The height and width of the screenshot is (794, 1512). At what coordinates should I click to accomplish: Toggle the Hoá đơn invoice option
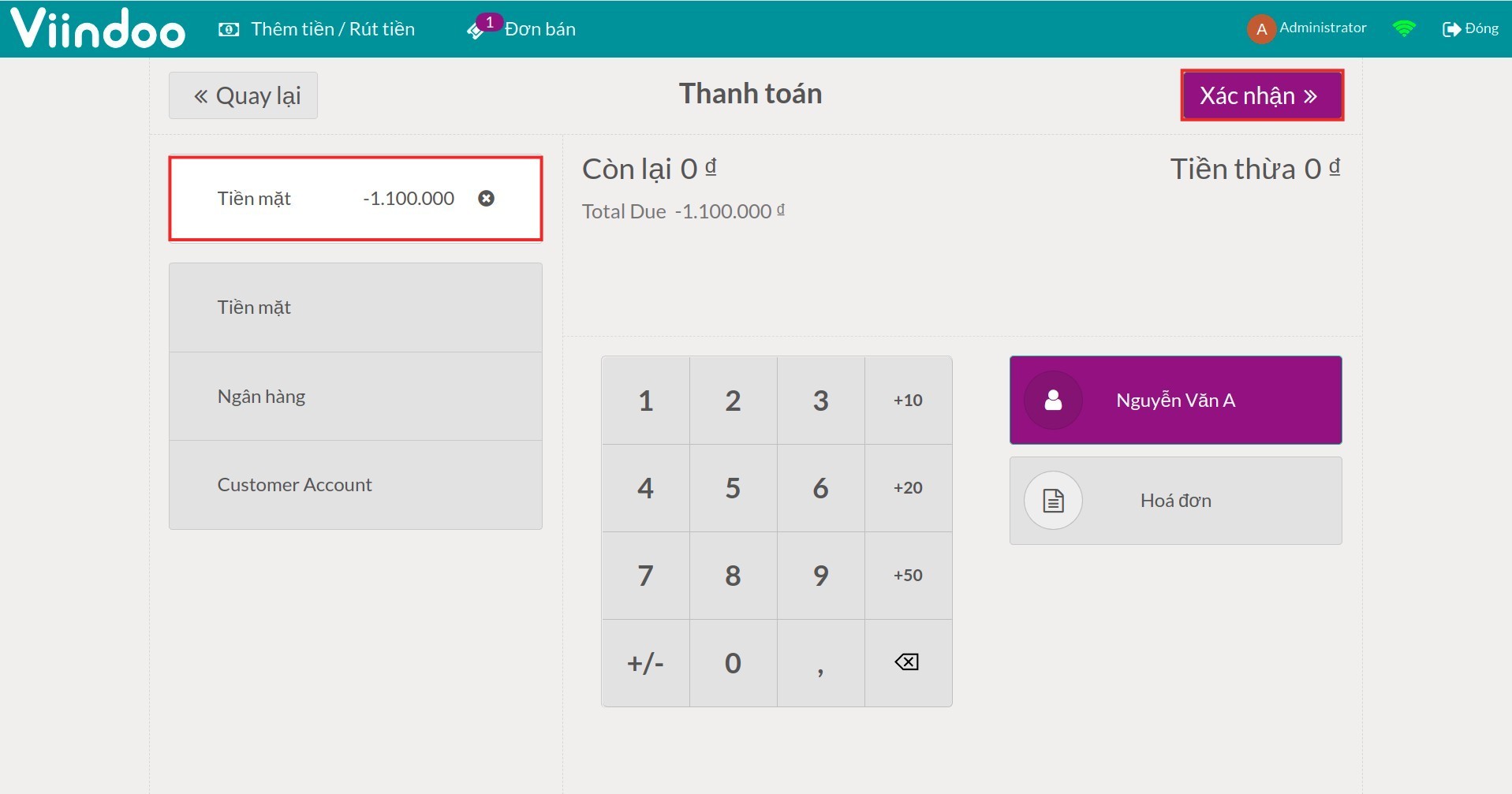coord(1175,501)
